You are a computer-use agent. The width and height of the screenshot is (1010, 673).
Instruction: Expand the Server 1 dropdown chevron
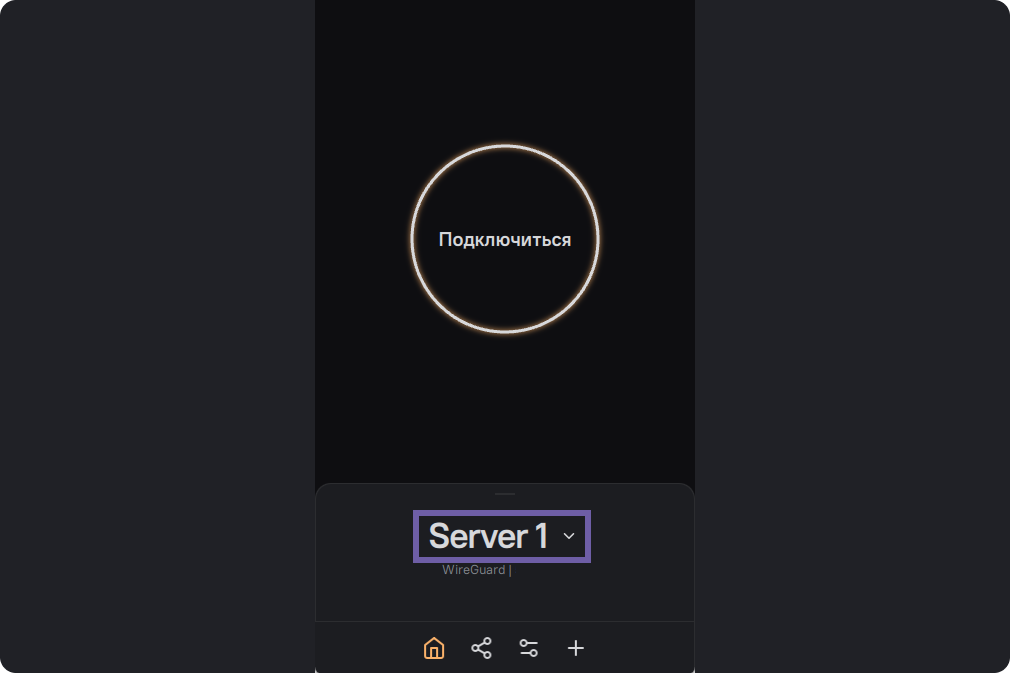[569, 536]
